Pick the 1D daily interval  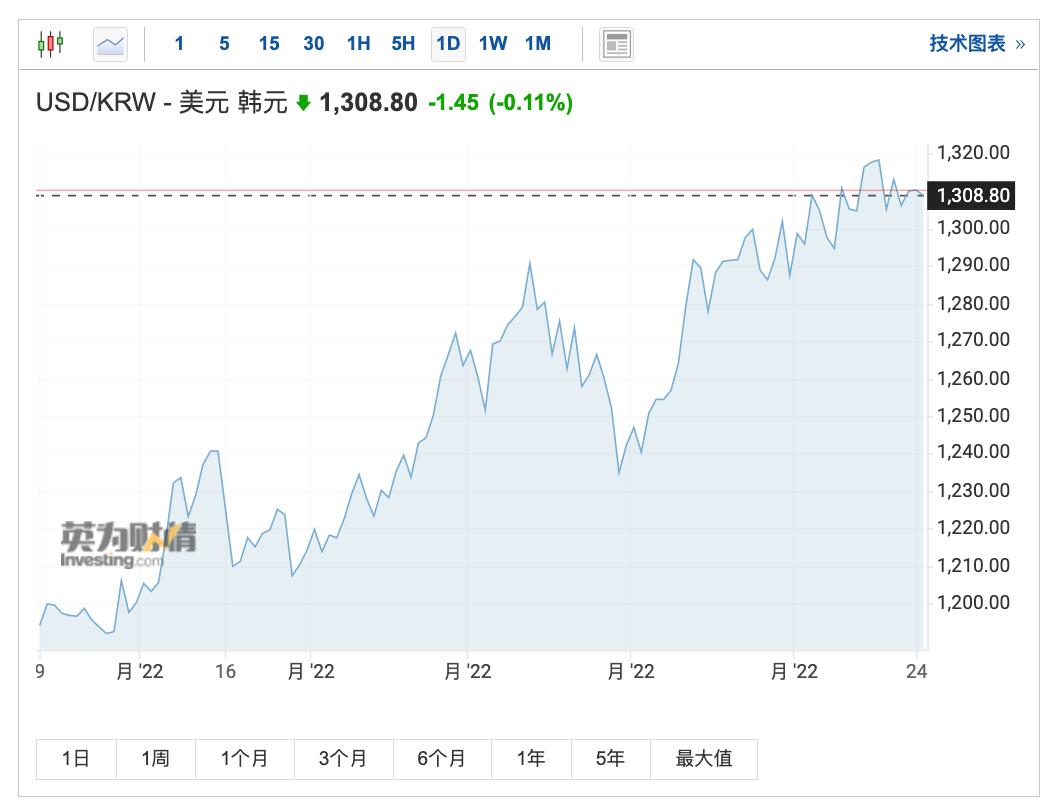click(448, 44)
